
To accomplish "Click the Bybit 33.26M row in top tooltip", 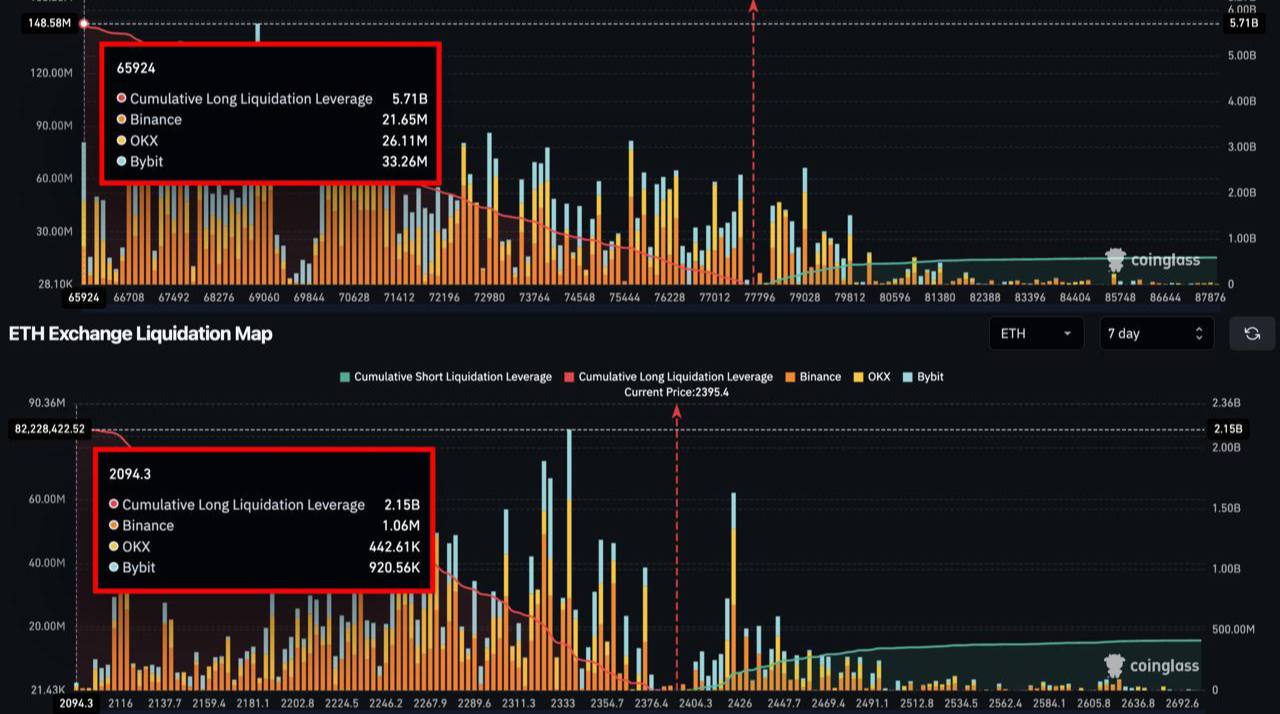I will tap(272, 161).
